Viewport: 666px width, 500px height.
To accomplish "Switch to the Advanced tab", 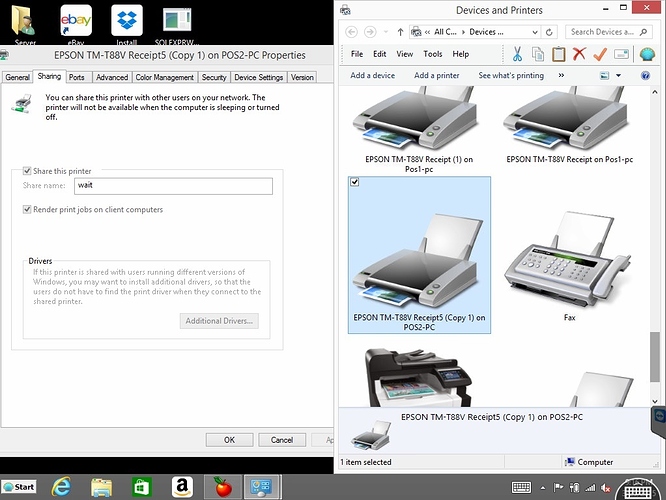I will 112,77.
